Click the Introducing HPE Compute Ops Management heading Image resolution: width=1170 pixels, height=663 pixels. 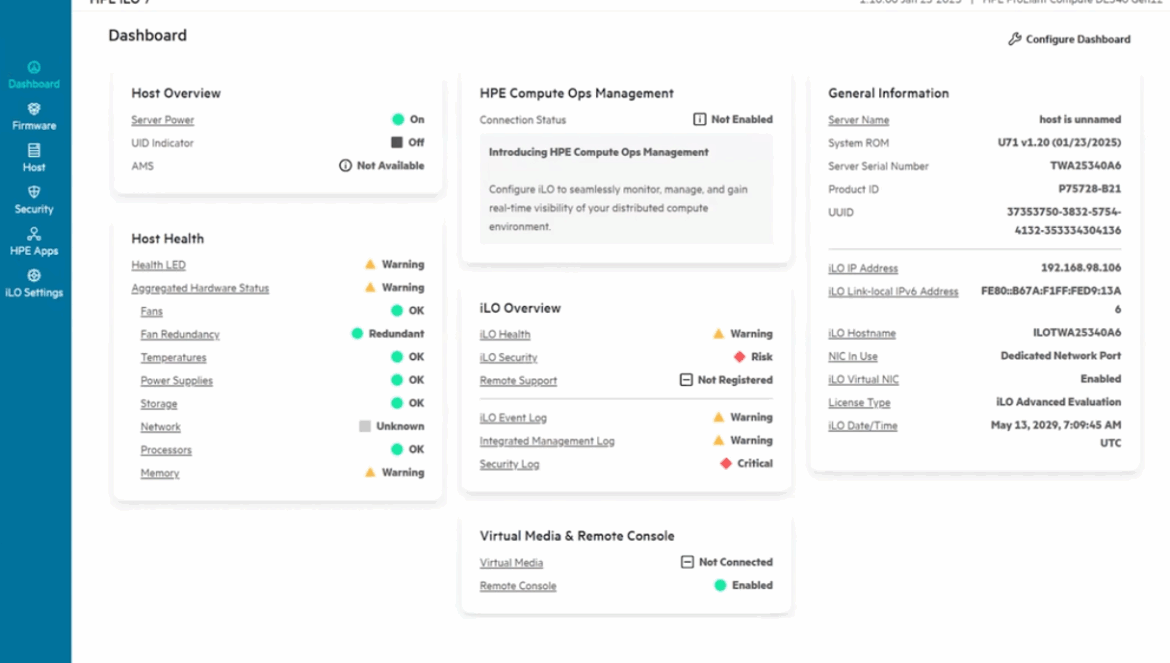click(x=598, y=152)
